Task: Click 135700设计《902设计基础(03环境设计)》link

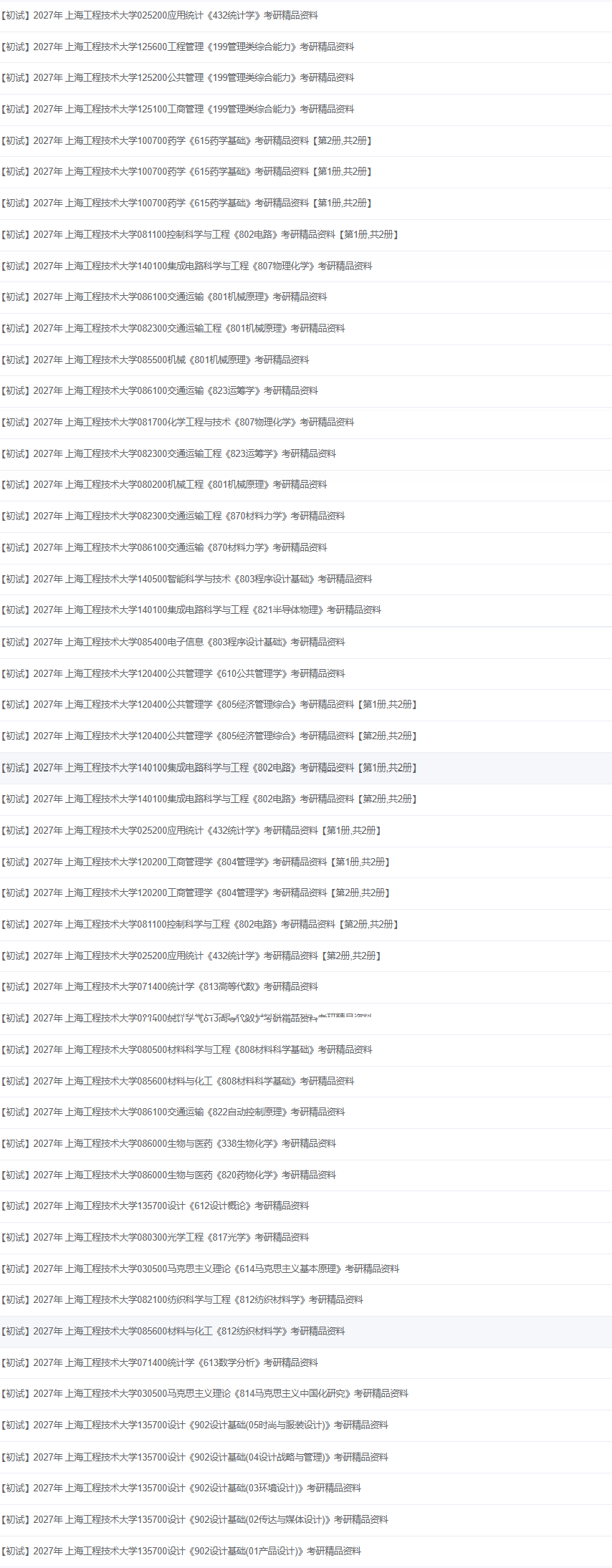Action: (x=181, y=1488)
